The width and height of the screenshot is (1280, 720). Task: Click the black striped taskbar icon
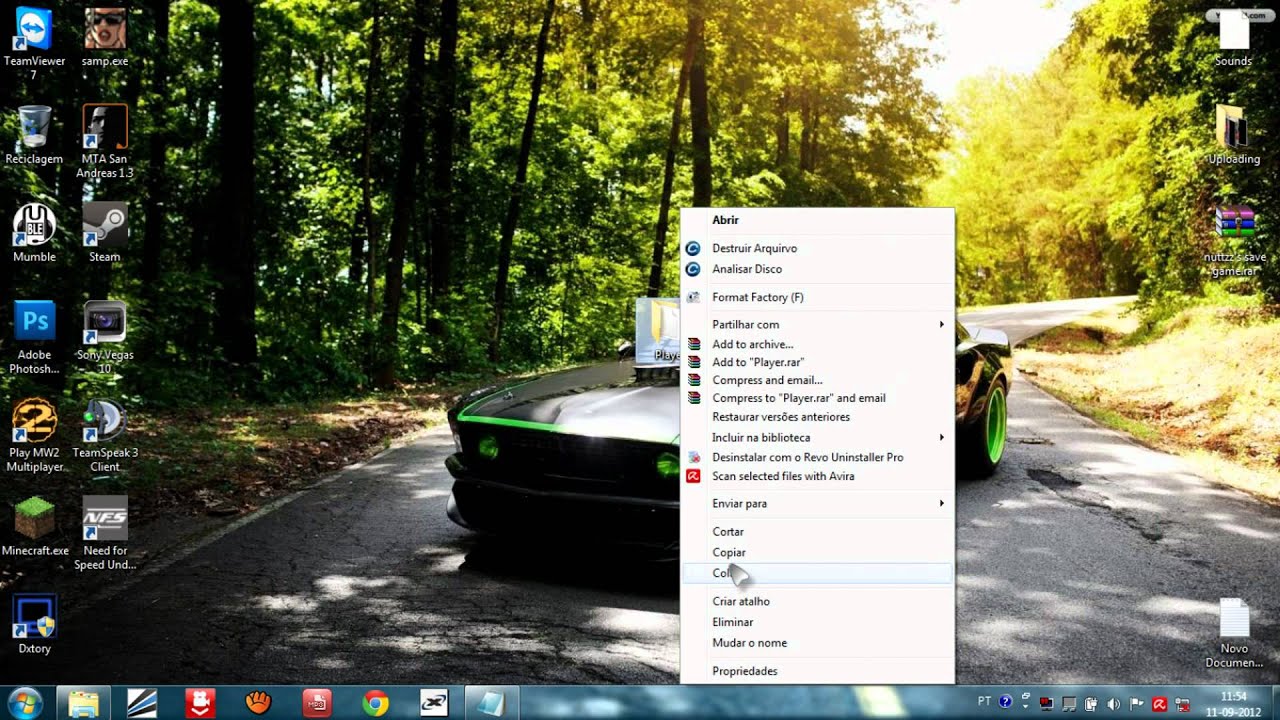(142, 703)
